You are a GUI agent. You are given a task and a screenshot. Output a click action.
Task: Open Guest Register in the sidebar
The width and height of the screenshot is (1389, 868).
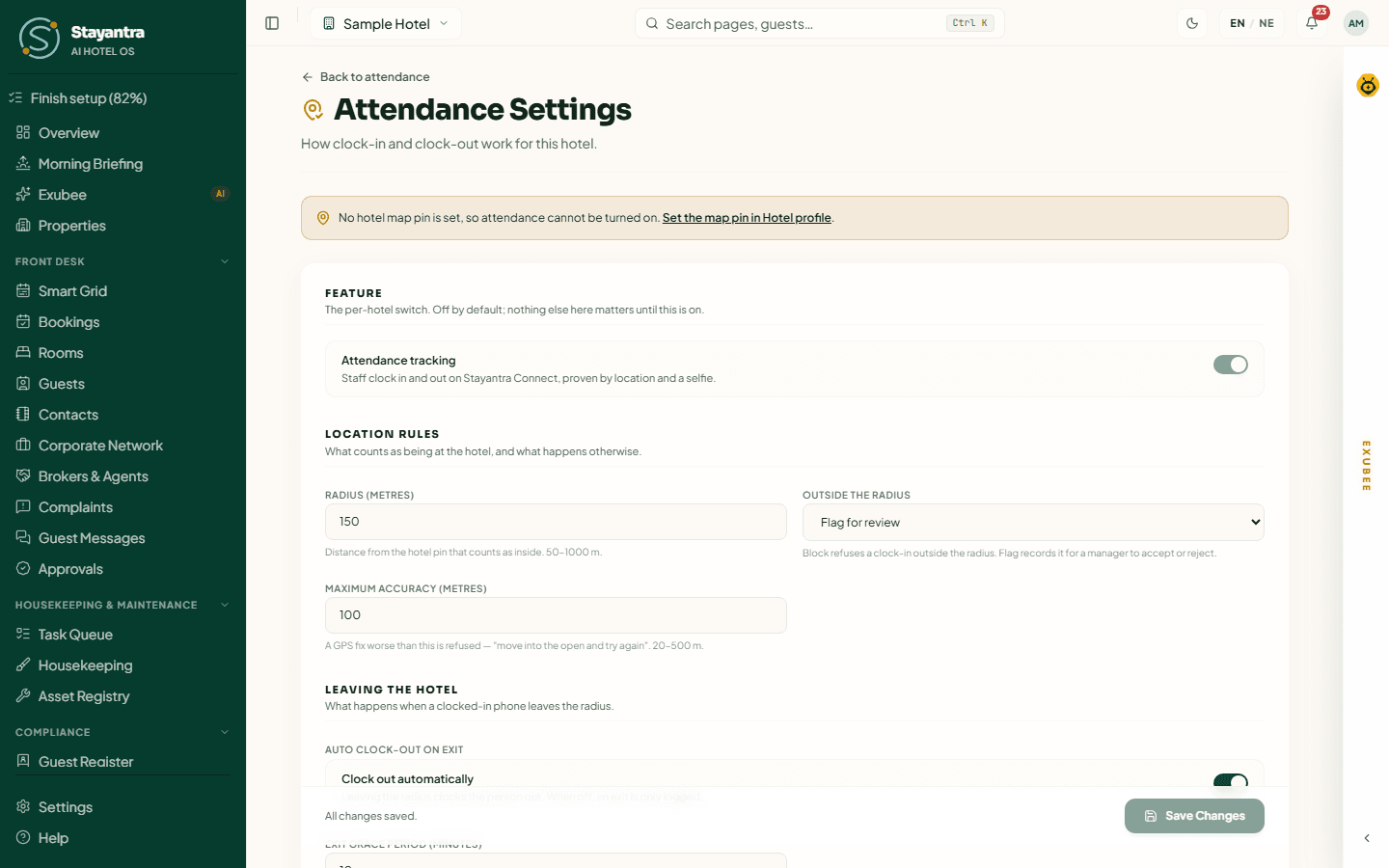[123, 761]
